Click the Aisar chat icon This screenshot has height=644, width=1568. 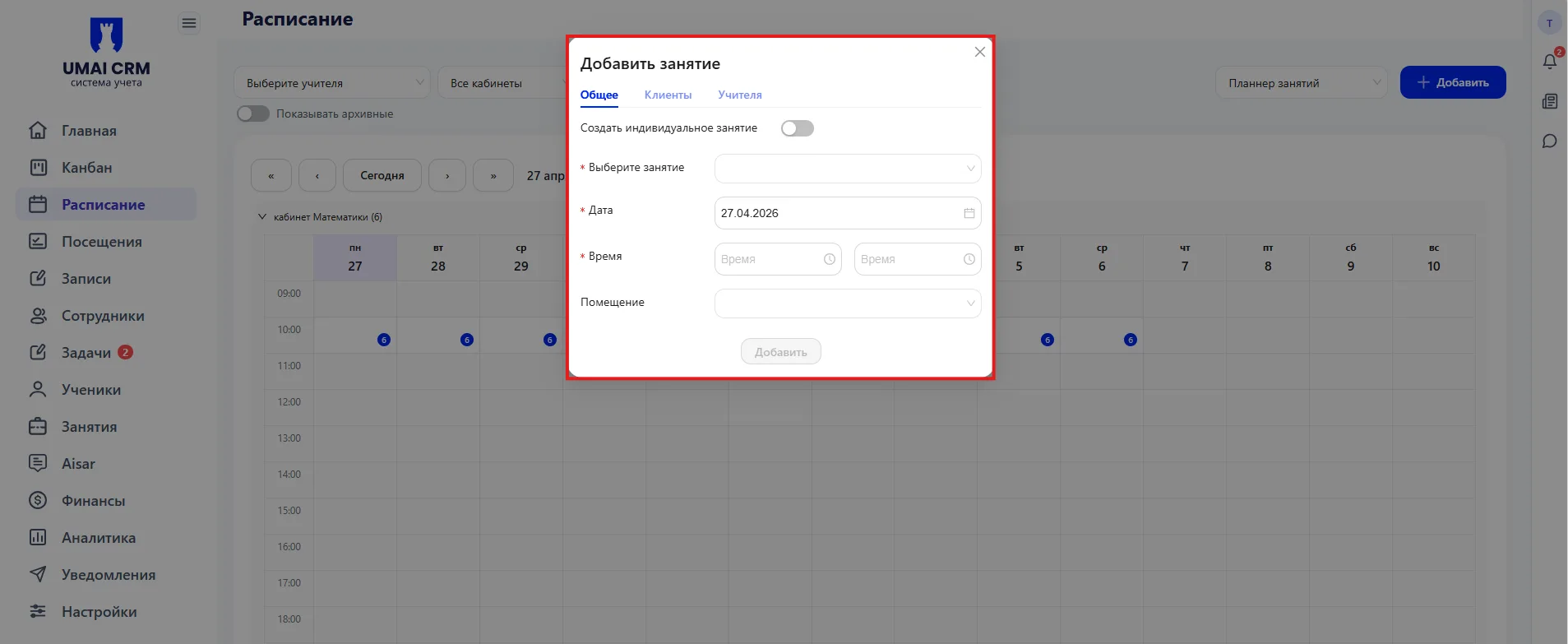coord(38,463)
